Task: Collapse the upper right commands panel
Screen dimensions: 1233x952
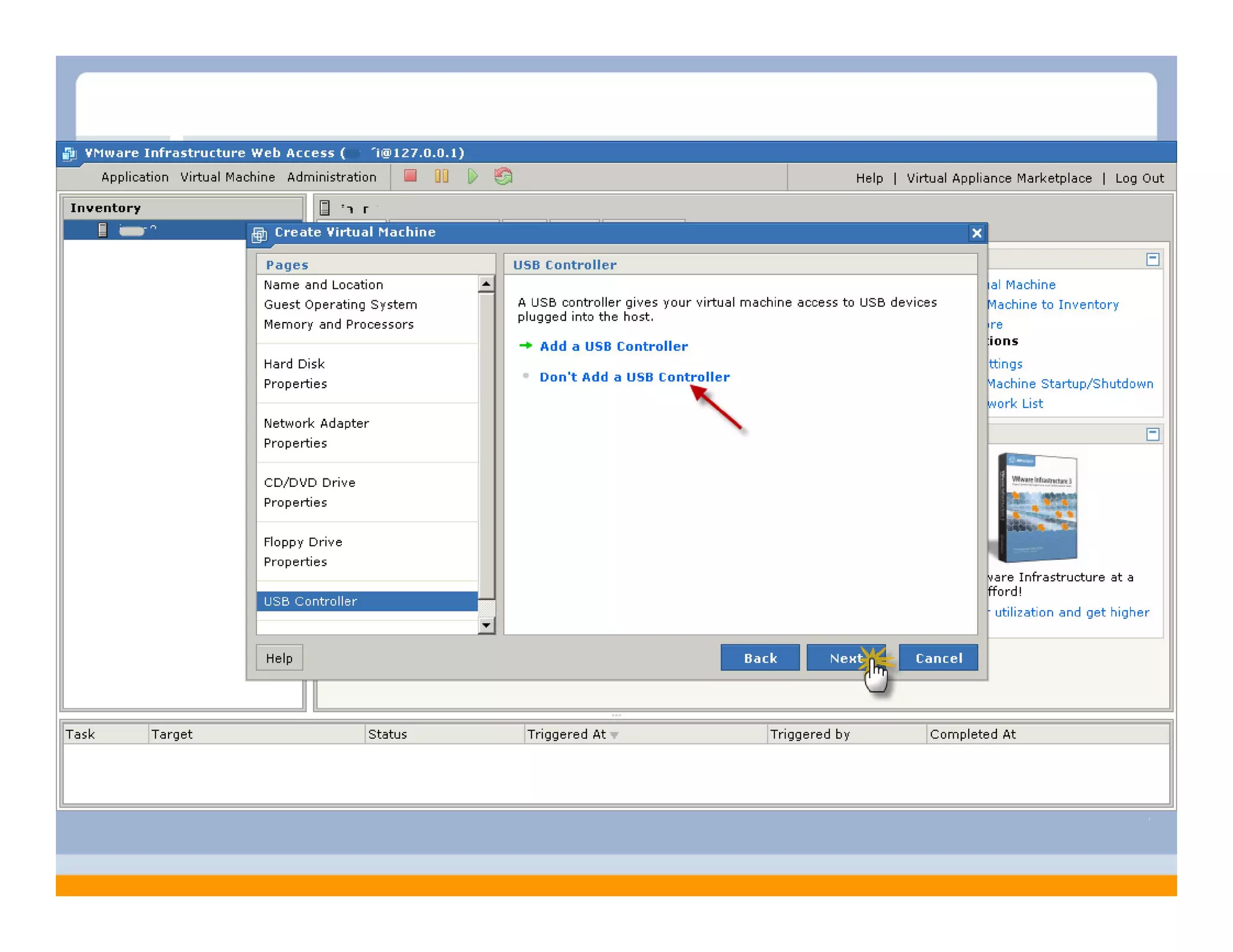Action: (x=1152, y=259)
